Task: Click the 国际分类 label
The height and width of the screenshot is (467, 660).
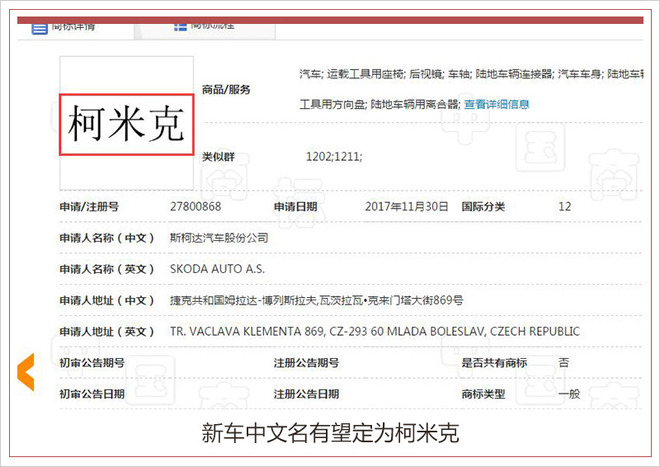Action: pos(483,207)
